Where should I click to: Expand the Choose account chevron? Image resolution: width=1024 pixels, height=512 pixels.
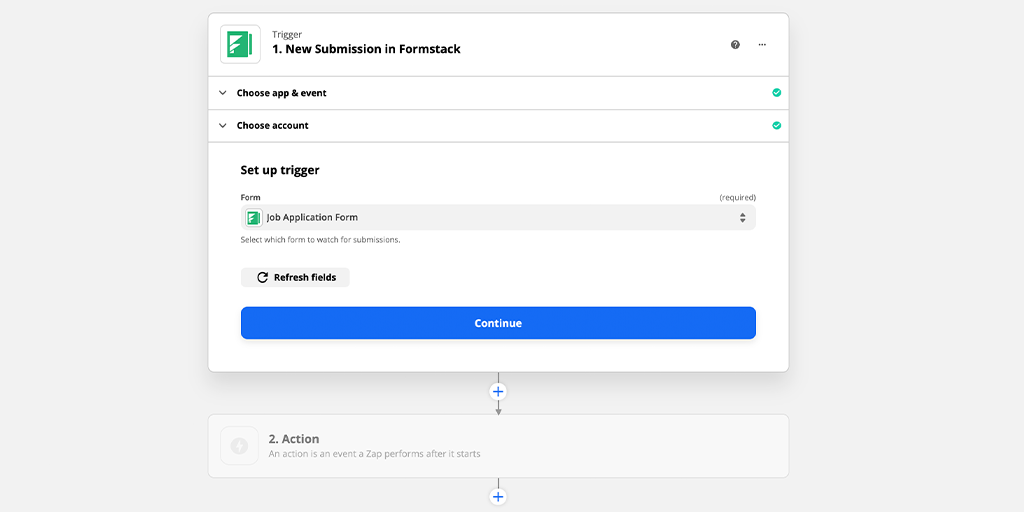pyautogui.click(x=223, y=126)
